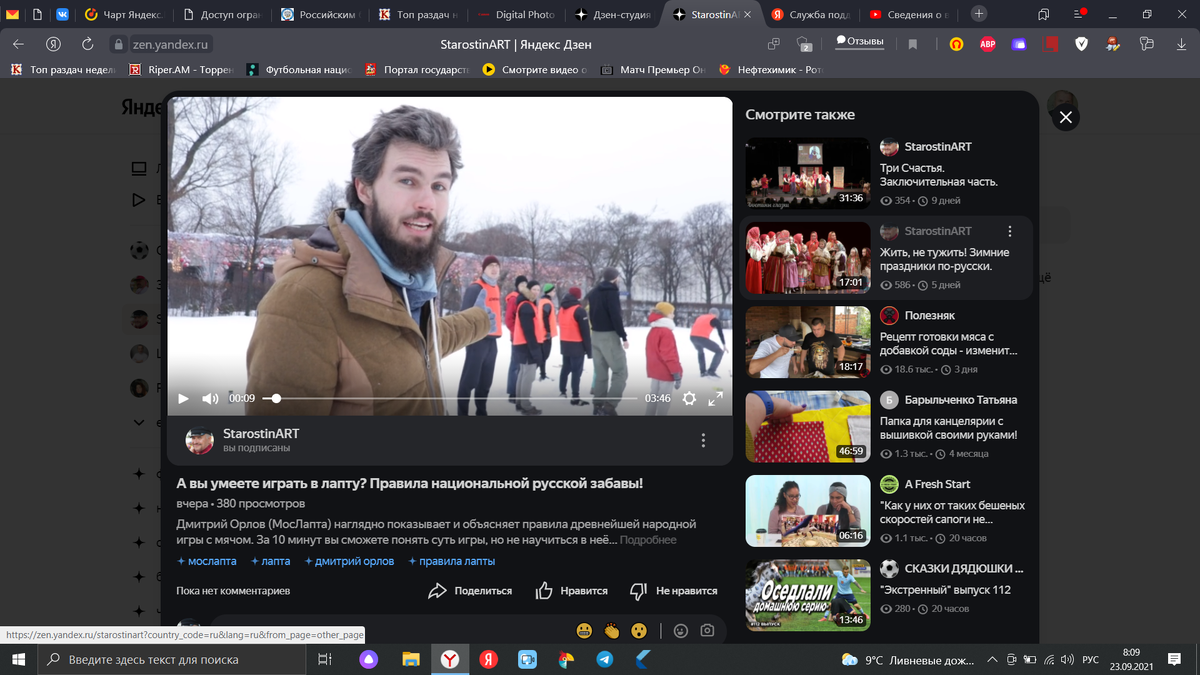Insert surprised face emoji in comment
The image size is (1200, 675).
[639, 630]
